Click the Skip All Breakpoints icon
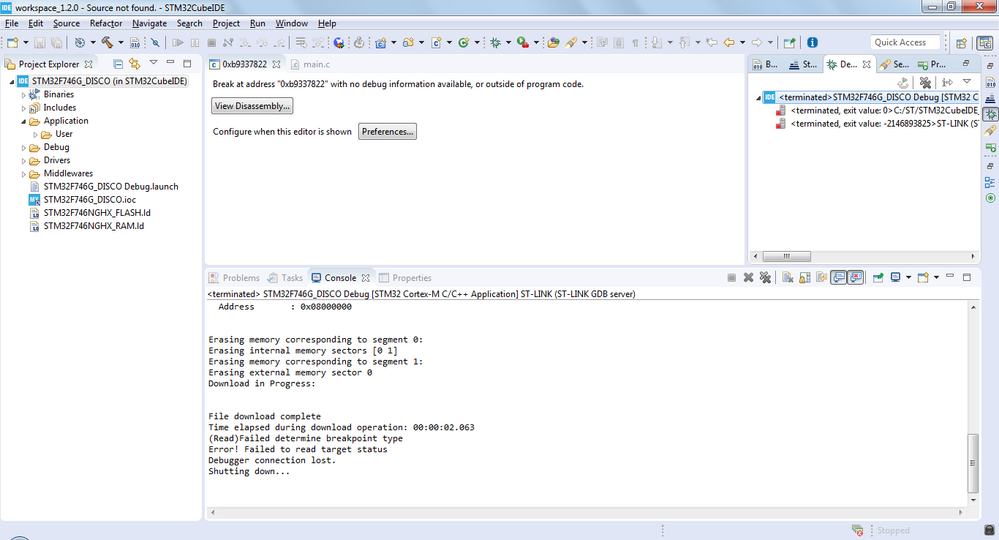 [155, 43]
